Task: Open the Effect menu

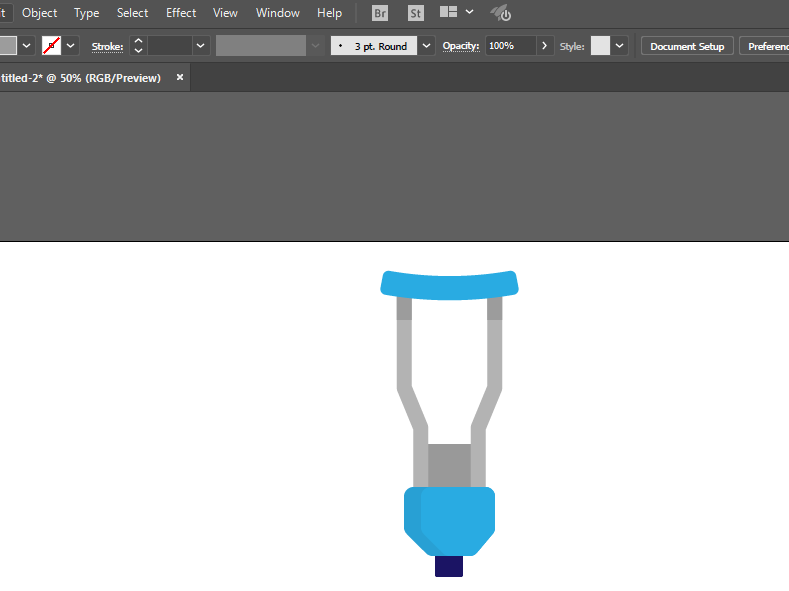Action: [181, 13]
